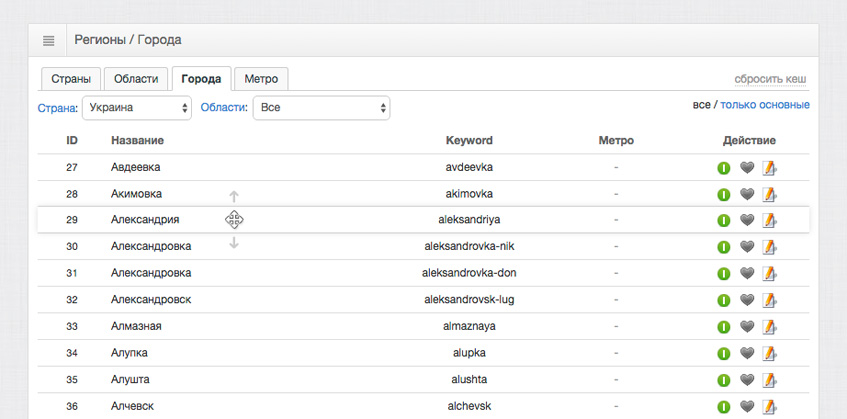Click the сбросить кеш link

coord(770,79)
